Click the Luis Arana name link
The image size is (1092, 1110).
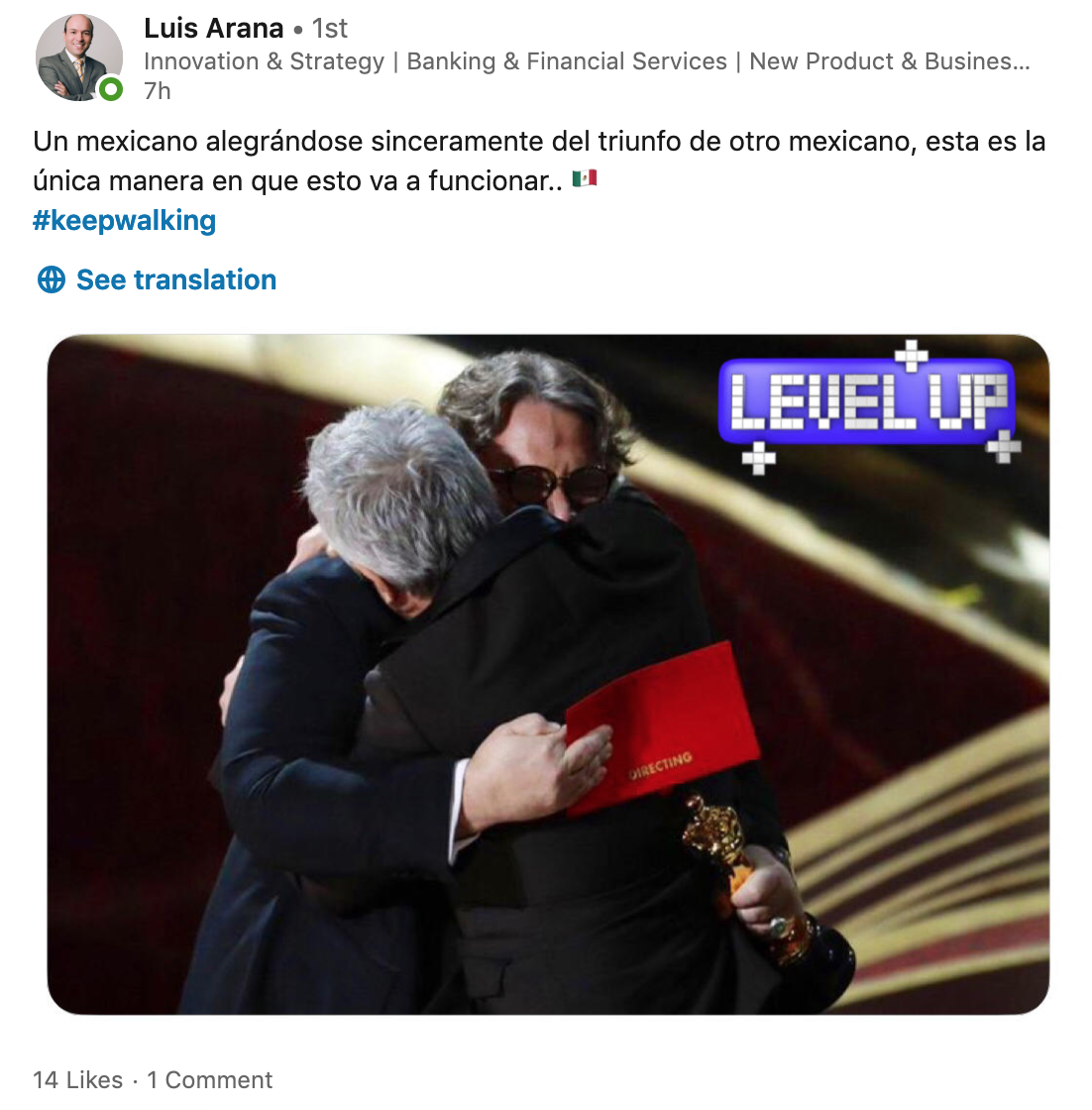tap(213, 29)
